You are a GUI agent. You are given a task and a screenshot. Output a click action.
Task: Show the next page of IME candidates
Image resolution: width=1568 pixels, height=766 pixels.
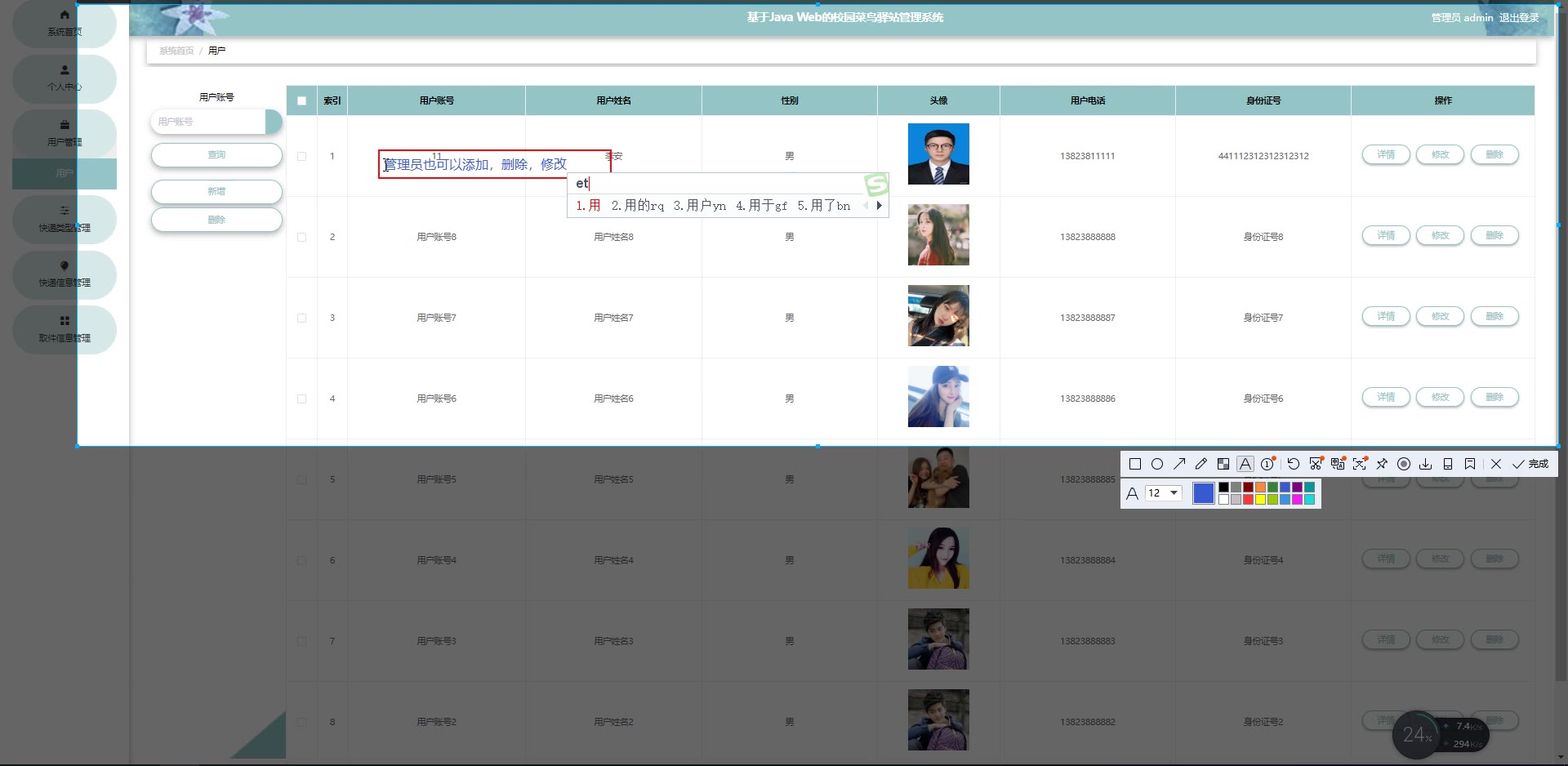pyautogui.click(x=879, y=206)
